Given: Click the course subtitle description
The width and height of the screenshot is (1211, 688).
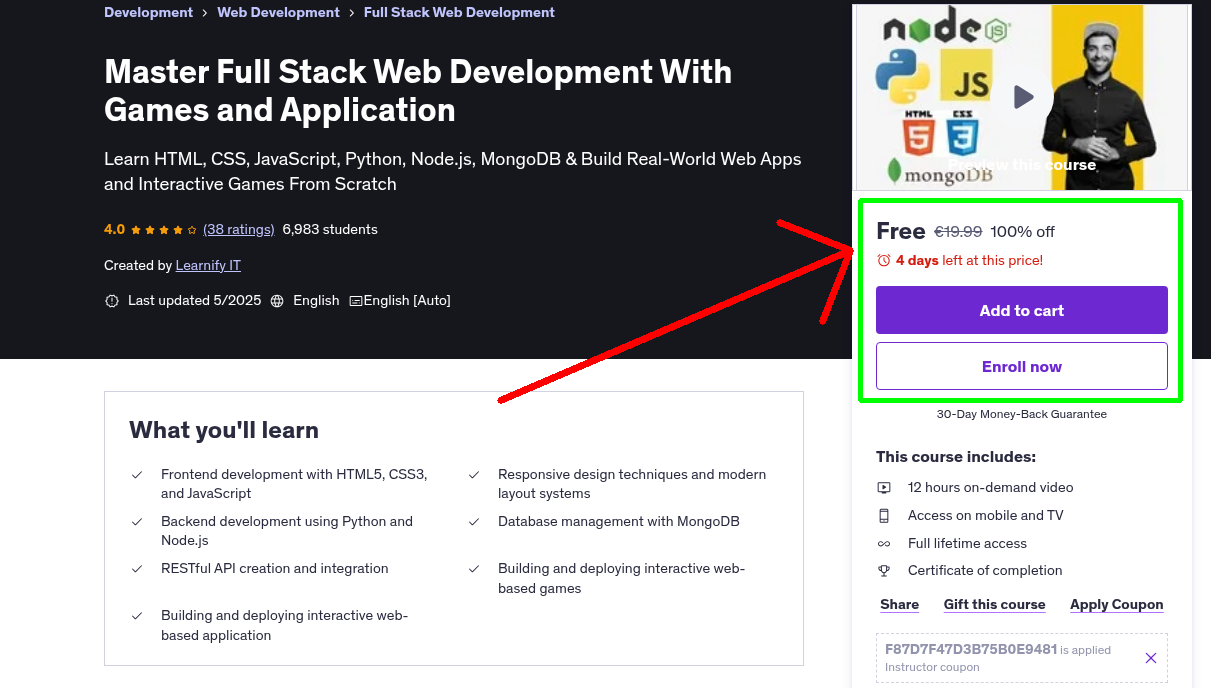Looking at the screenshot, I should tap(453, 172).
